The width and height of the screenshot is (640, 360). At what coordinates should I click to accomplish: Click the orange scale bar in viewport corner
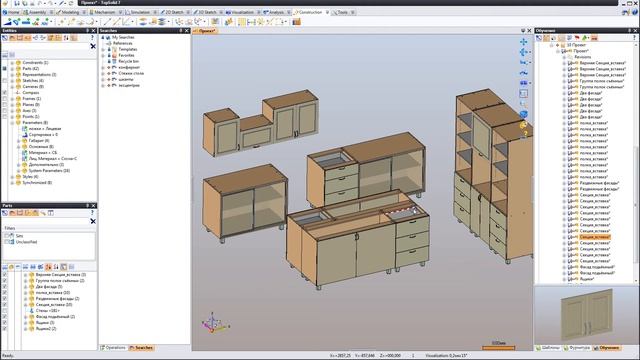coord(498,348)
